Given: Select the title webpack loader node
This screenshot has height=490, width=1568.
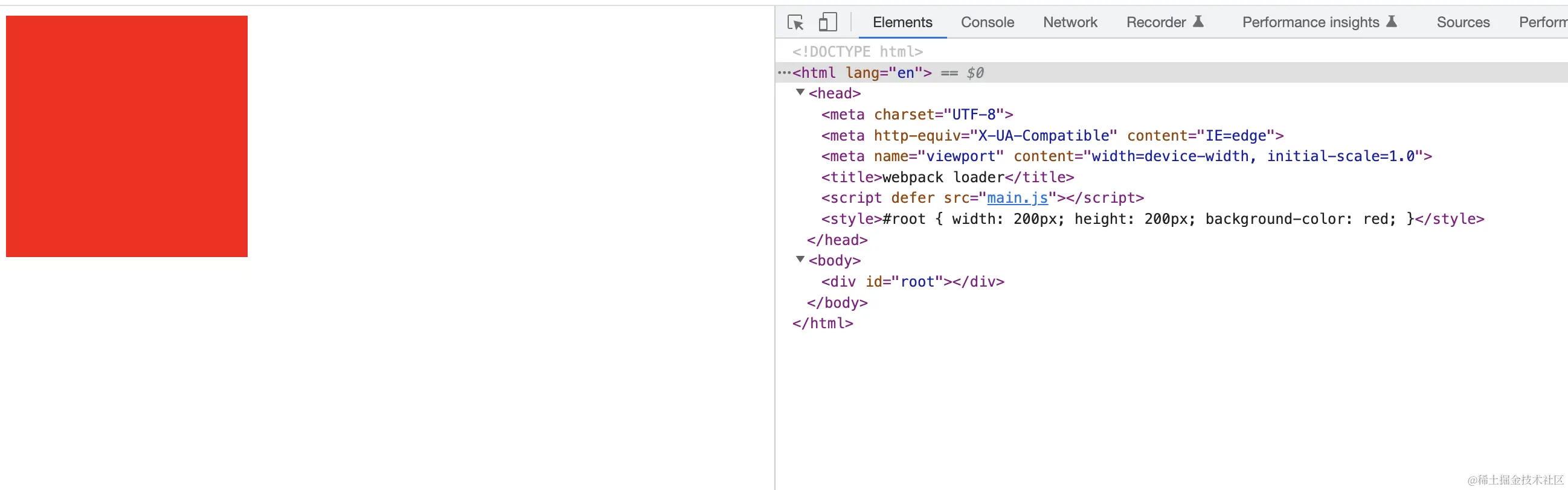Looking at the screenshot, I should (947, 177).
